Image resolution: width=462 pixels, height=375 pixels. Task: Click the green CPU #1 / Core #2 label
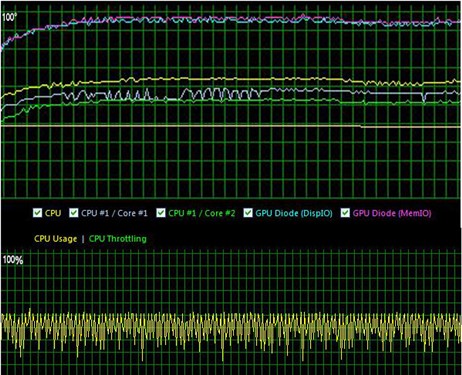202,213
